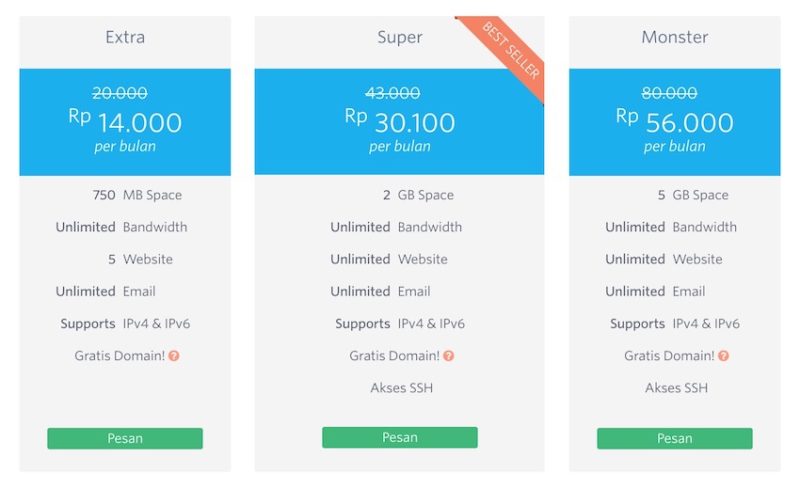Click the Rp 30.100 price
Viewport: 800px width, 489px height.
400,122
